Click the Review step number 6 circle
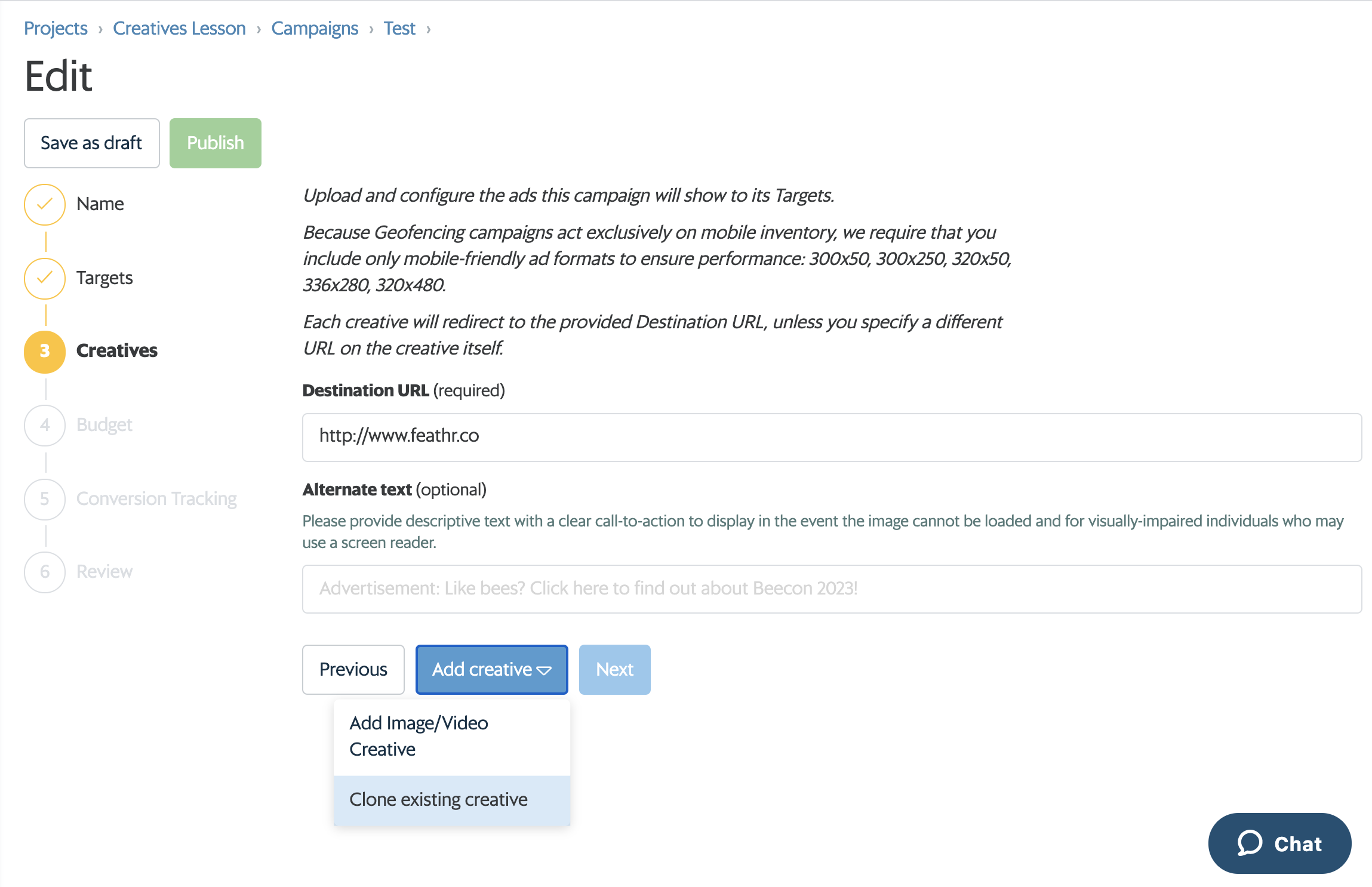Viewport: 1372px width, 887px height. pos(45,572)
